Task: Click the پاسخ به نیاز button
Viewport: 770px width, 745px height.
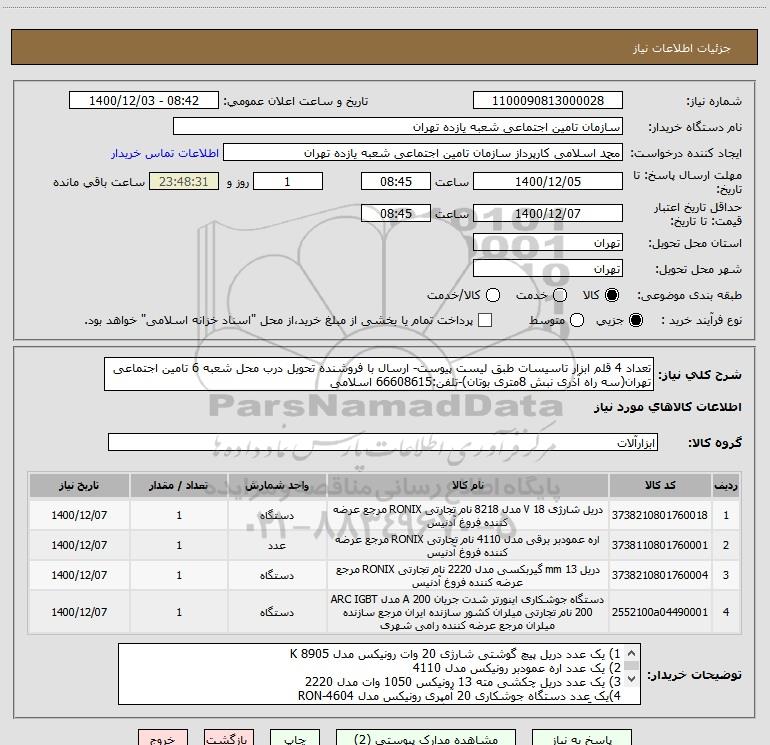Action: coord(582,738)
